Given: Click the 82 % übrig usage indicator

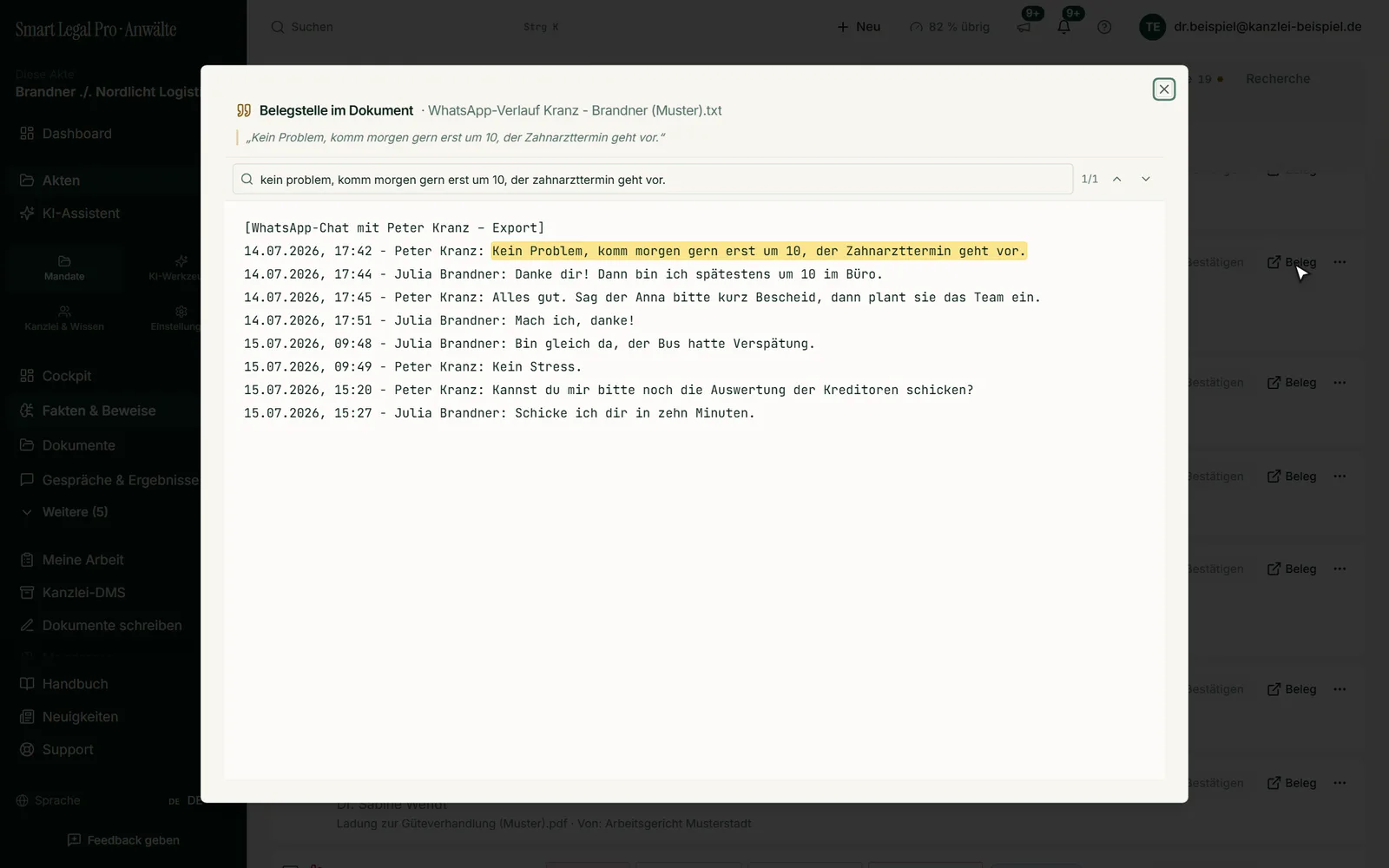Looking at the screenshot, I should (950, 27).
